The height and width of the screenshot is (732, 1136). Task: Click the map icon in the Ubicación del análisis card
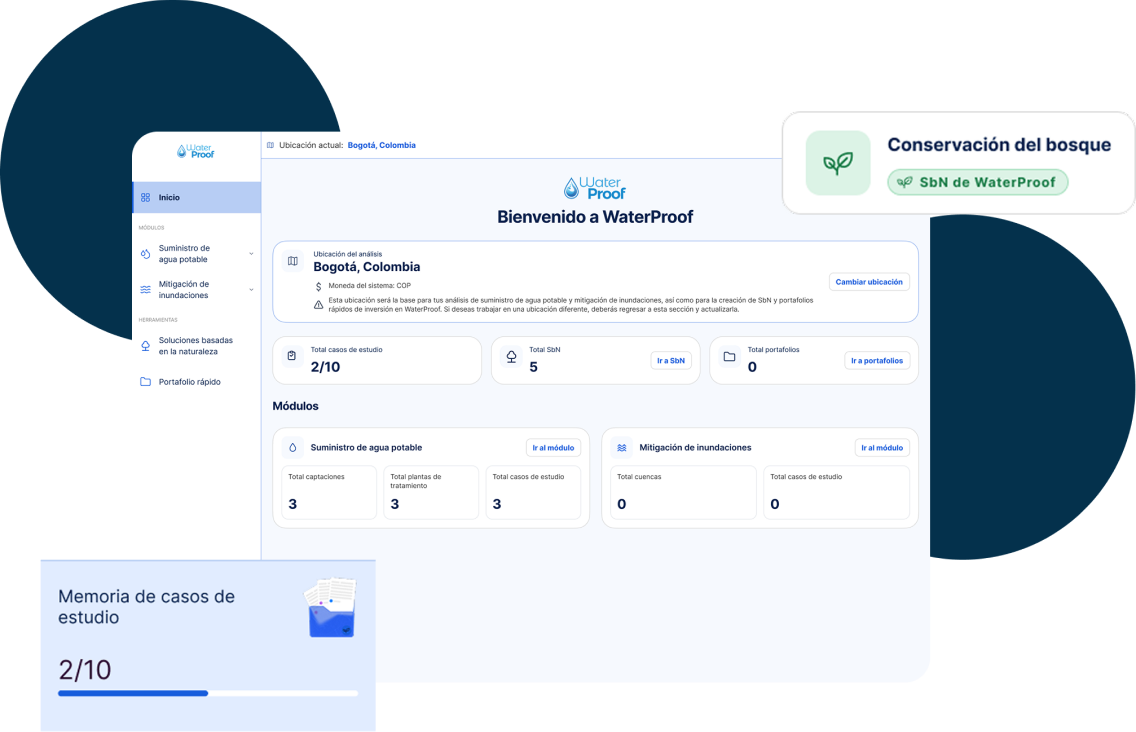pyautogui.click(x=293, y=261)
